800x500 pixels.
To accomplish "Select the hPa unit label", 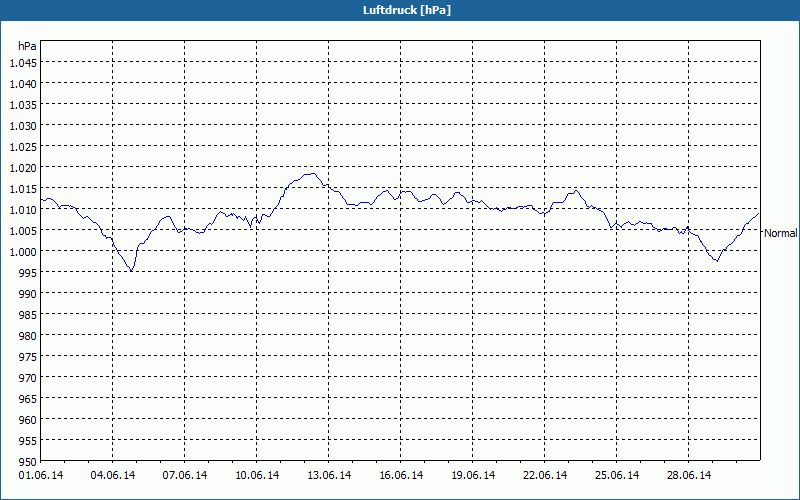I will click(x=27, y=46).
